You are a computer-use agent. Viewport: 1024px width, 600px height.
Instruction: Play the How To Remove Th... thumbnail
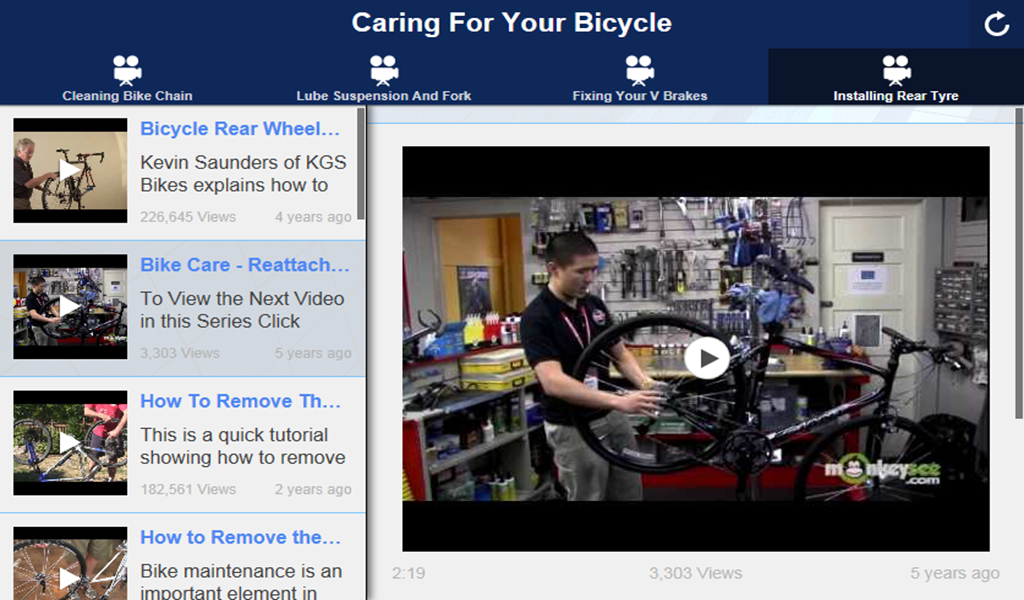point(70,442)
